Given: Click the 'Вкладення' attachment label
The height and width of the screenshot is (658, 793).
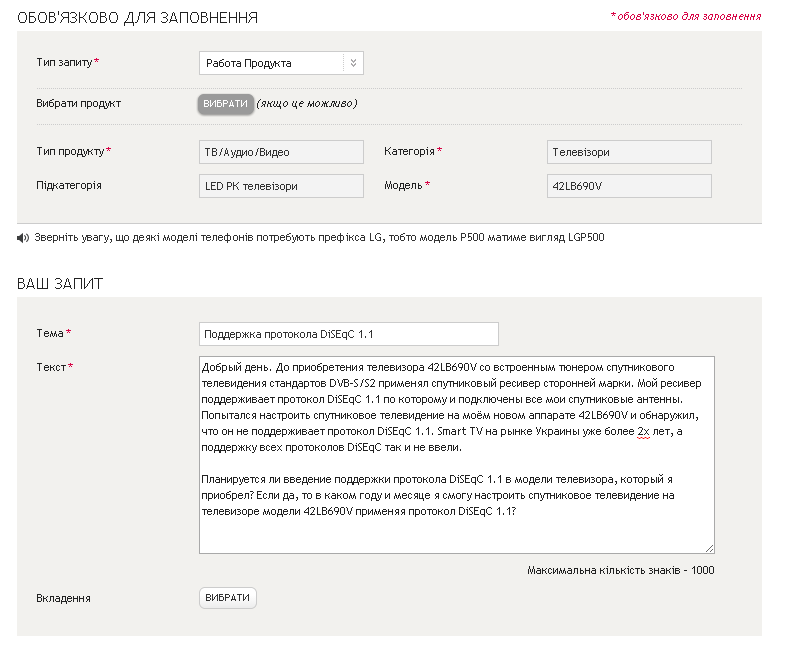Looking at the screenshot, I should (x=63, y=598).
